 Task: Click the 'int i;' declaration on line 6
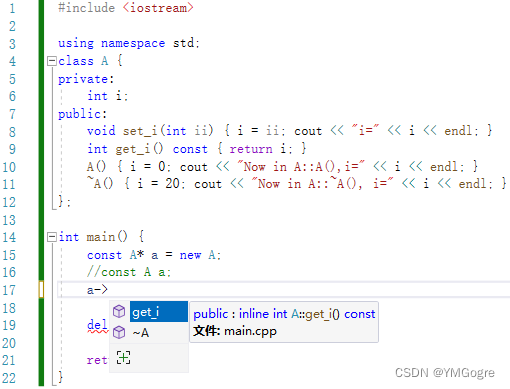pyautogui.click(x=107, y=96)
